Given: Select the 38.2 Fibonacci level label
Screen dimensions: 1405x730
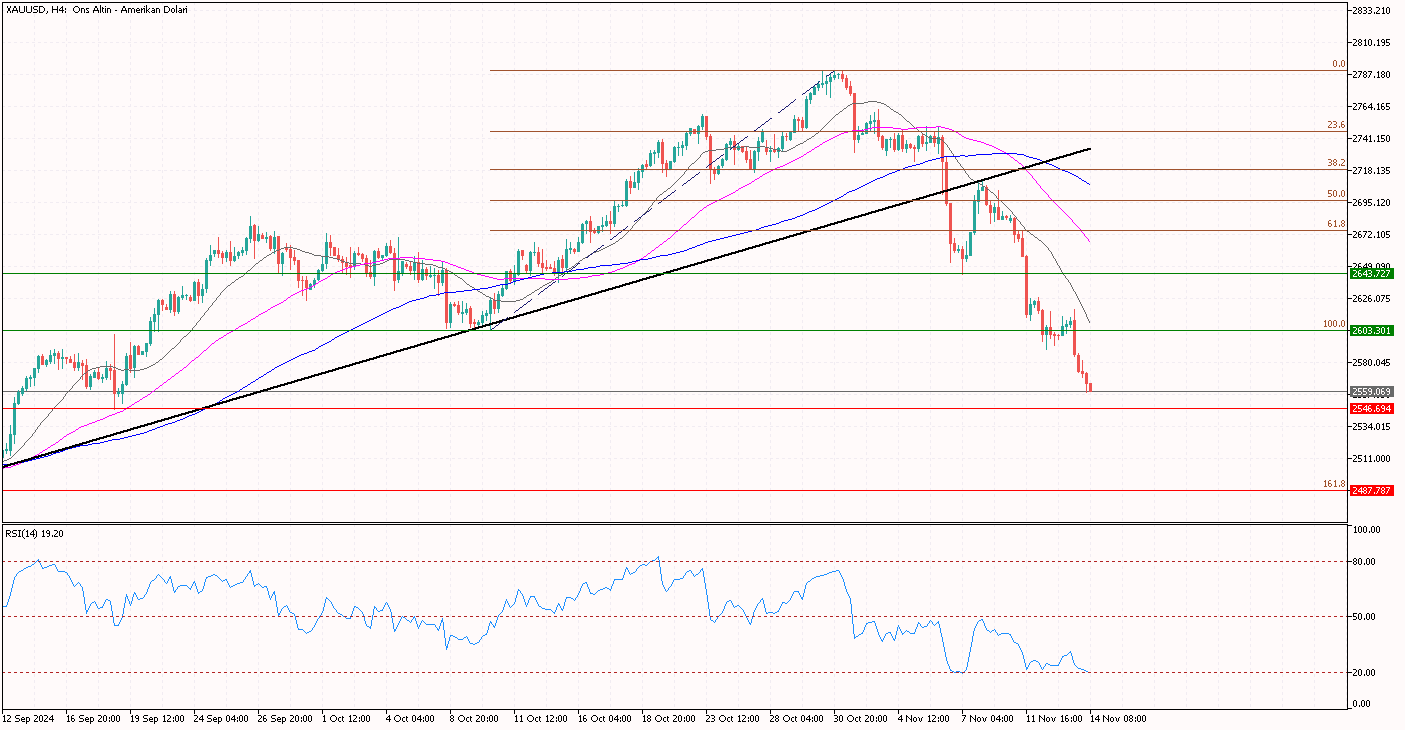Looking at the screenshot, I should [1336, 163].
